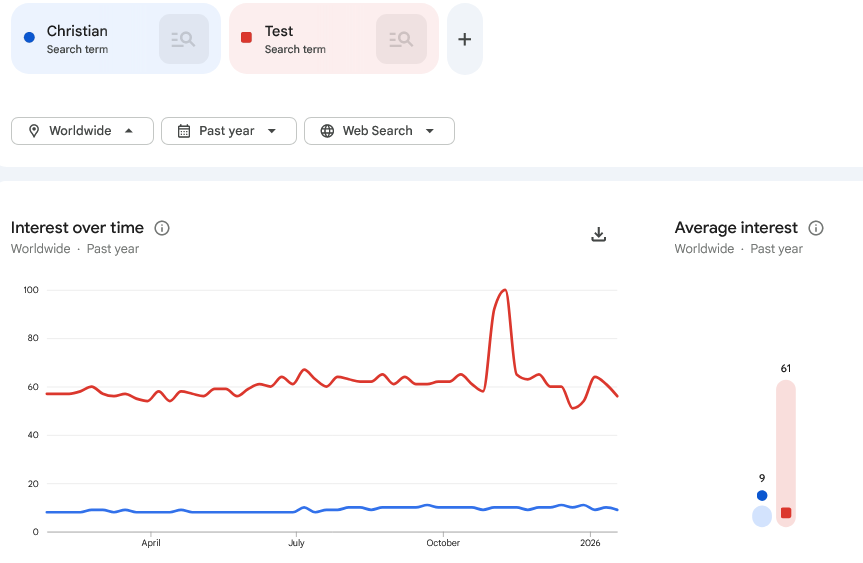Add a comparison term with plus button
This screenshot has height=563, width=863.
click(464, 39)
